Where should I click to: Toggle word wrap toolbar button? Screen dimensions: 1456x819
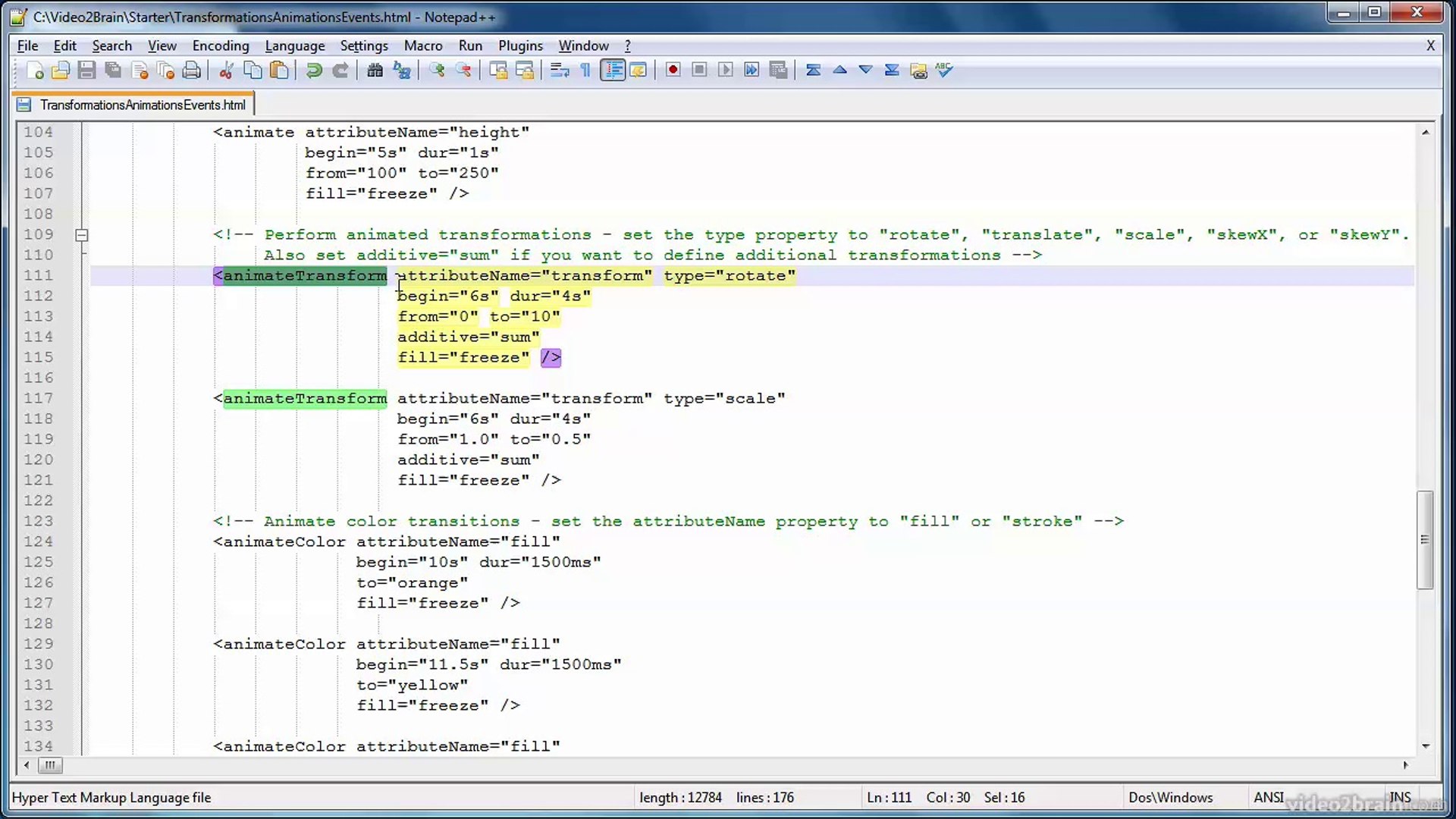(560, 71)
